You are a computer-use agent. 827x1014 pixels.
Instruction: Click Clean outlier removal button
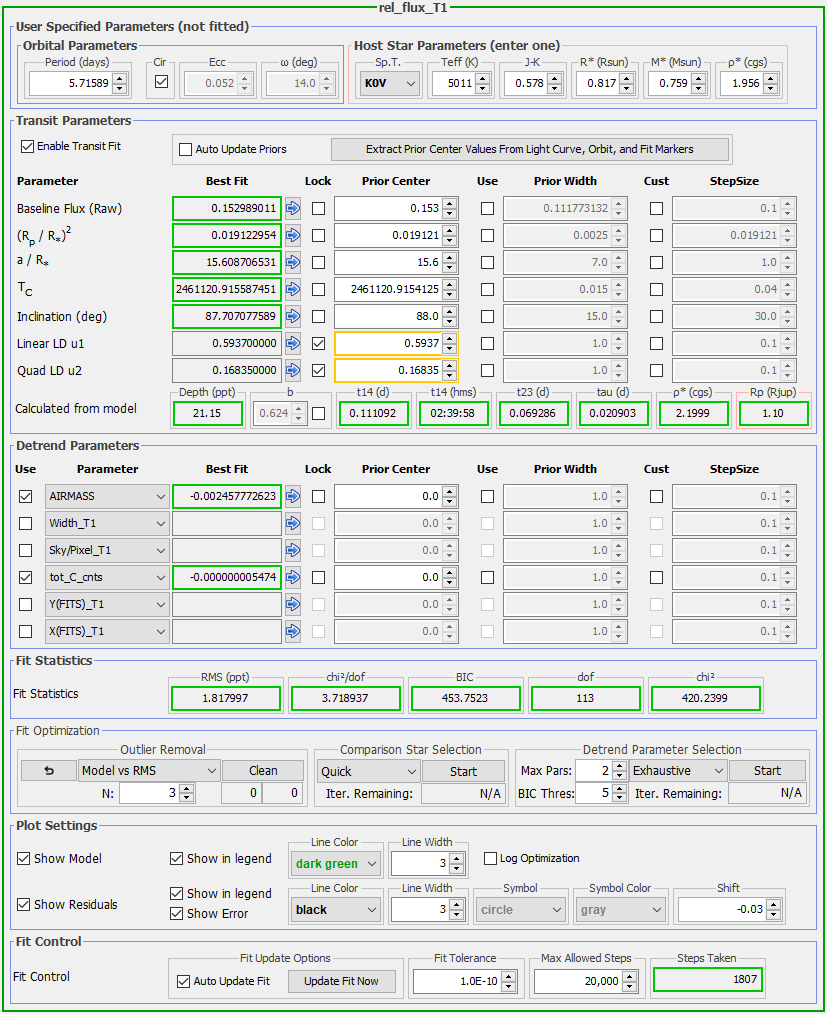263,771
